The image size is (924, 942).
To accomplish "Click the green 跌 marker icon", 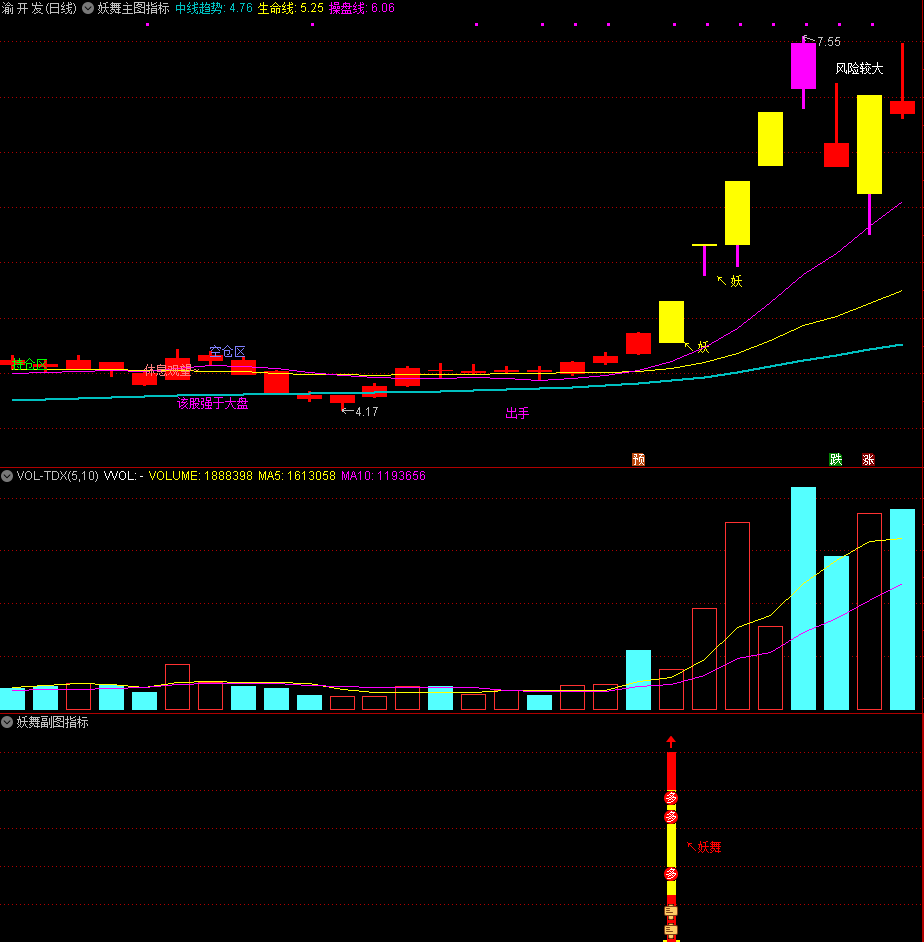I will click(835, 460).
